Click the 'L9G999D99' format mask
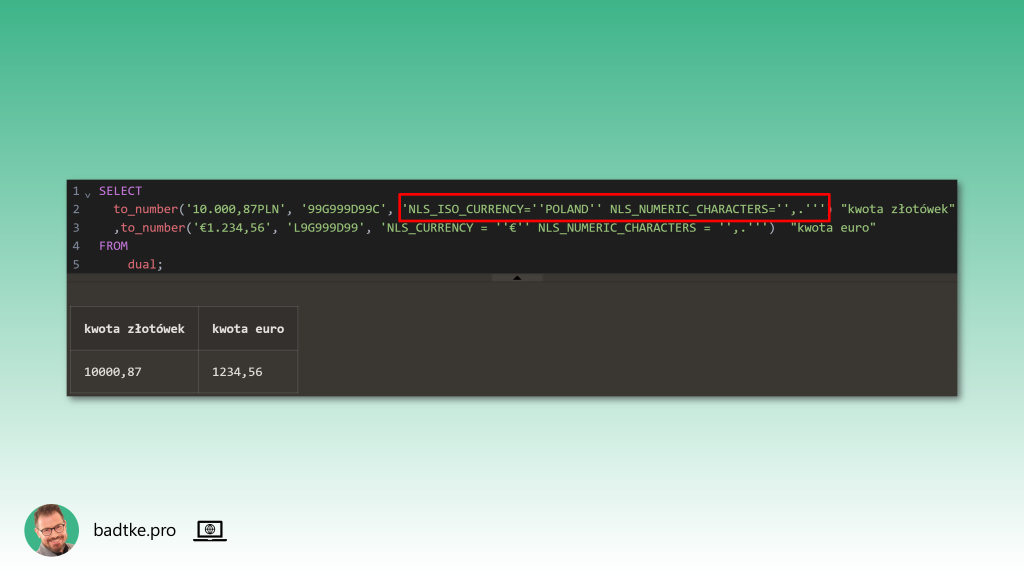1024x576 pixels. click(326, 228)
